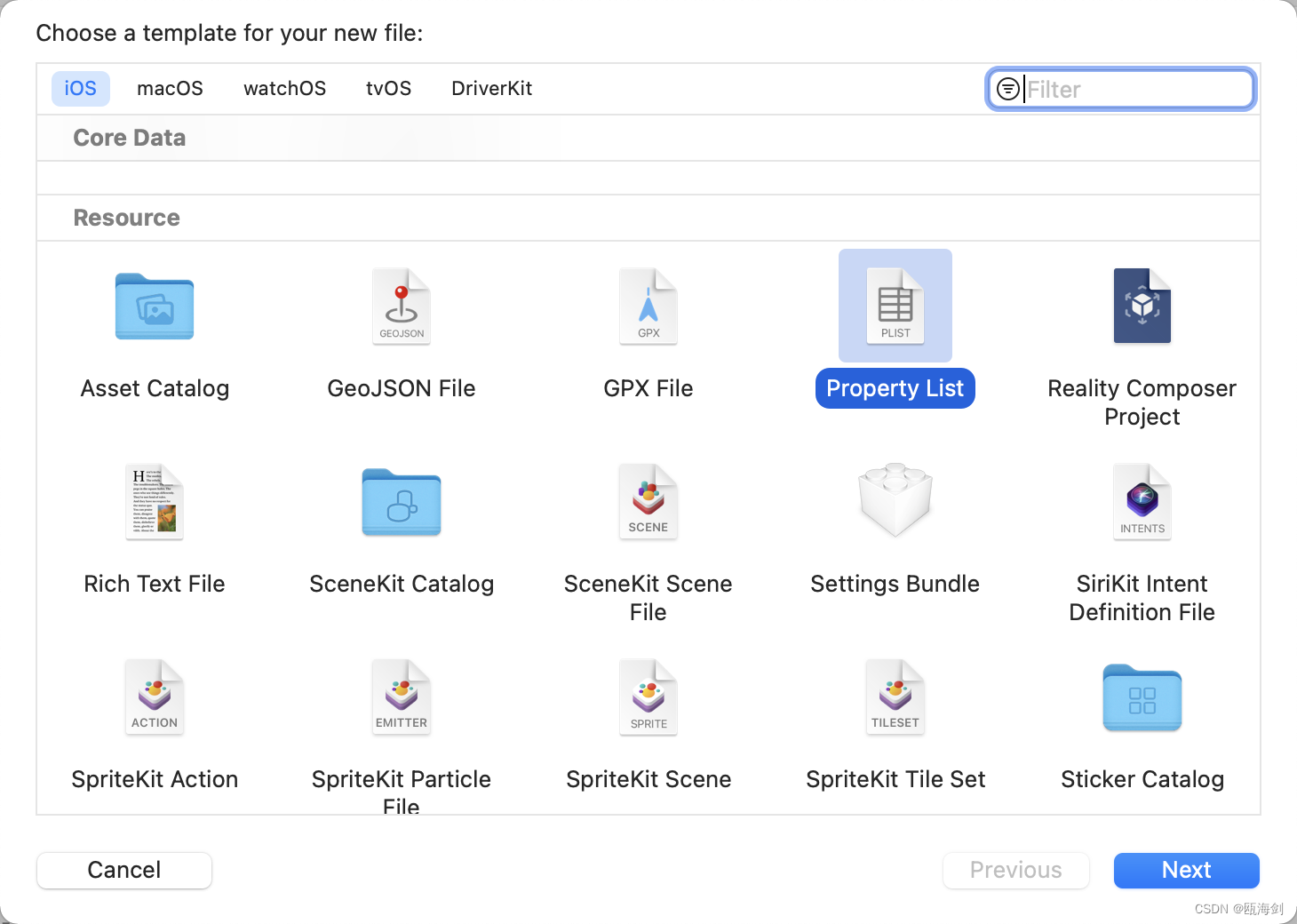Click the "GeoJSON File" label

coord(402,388)
